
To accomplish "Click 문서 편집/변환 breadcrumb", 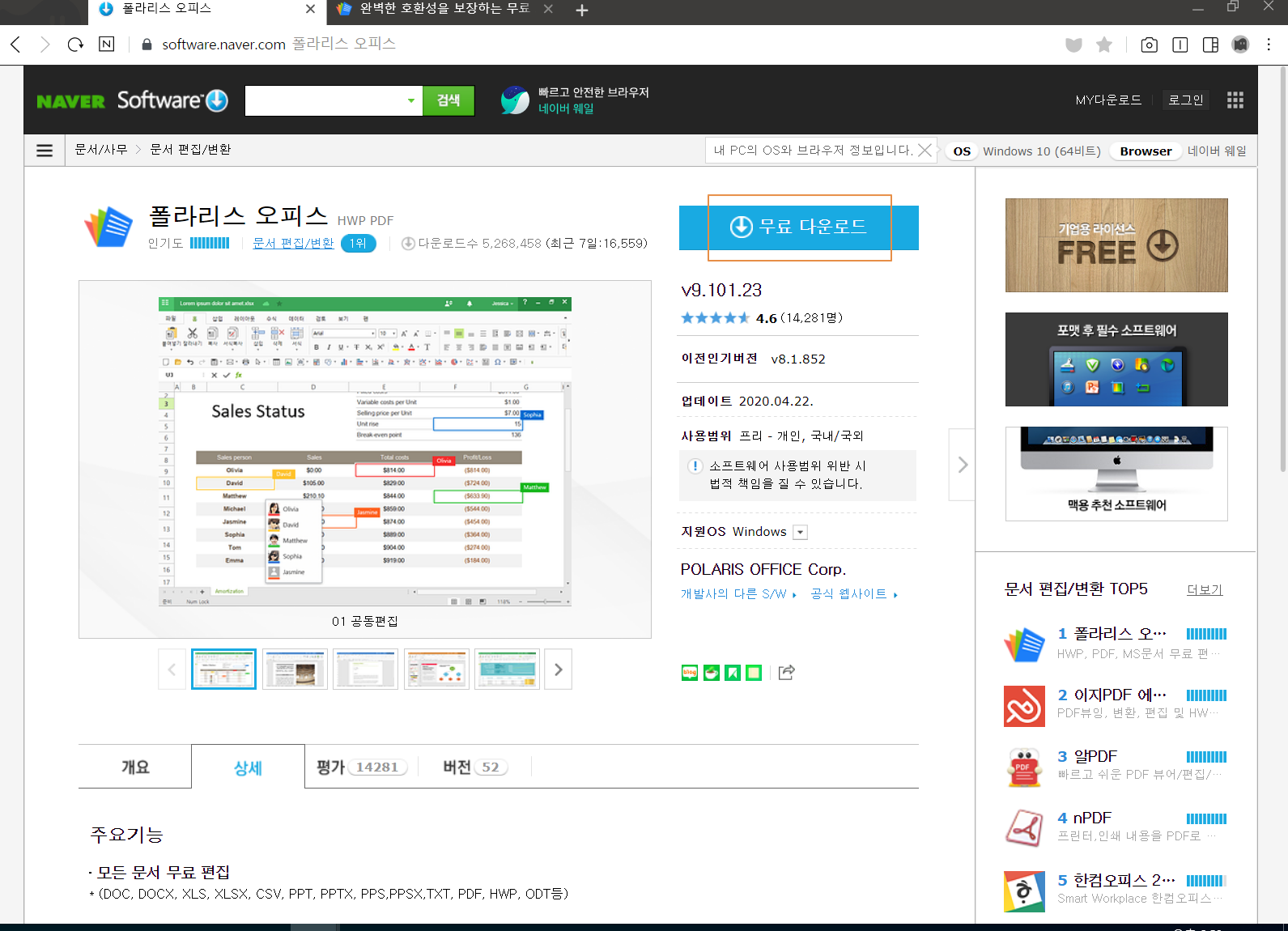I will point(190,150).
